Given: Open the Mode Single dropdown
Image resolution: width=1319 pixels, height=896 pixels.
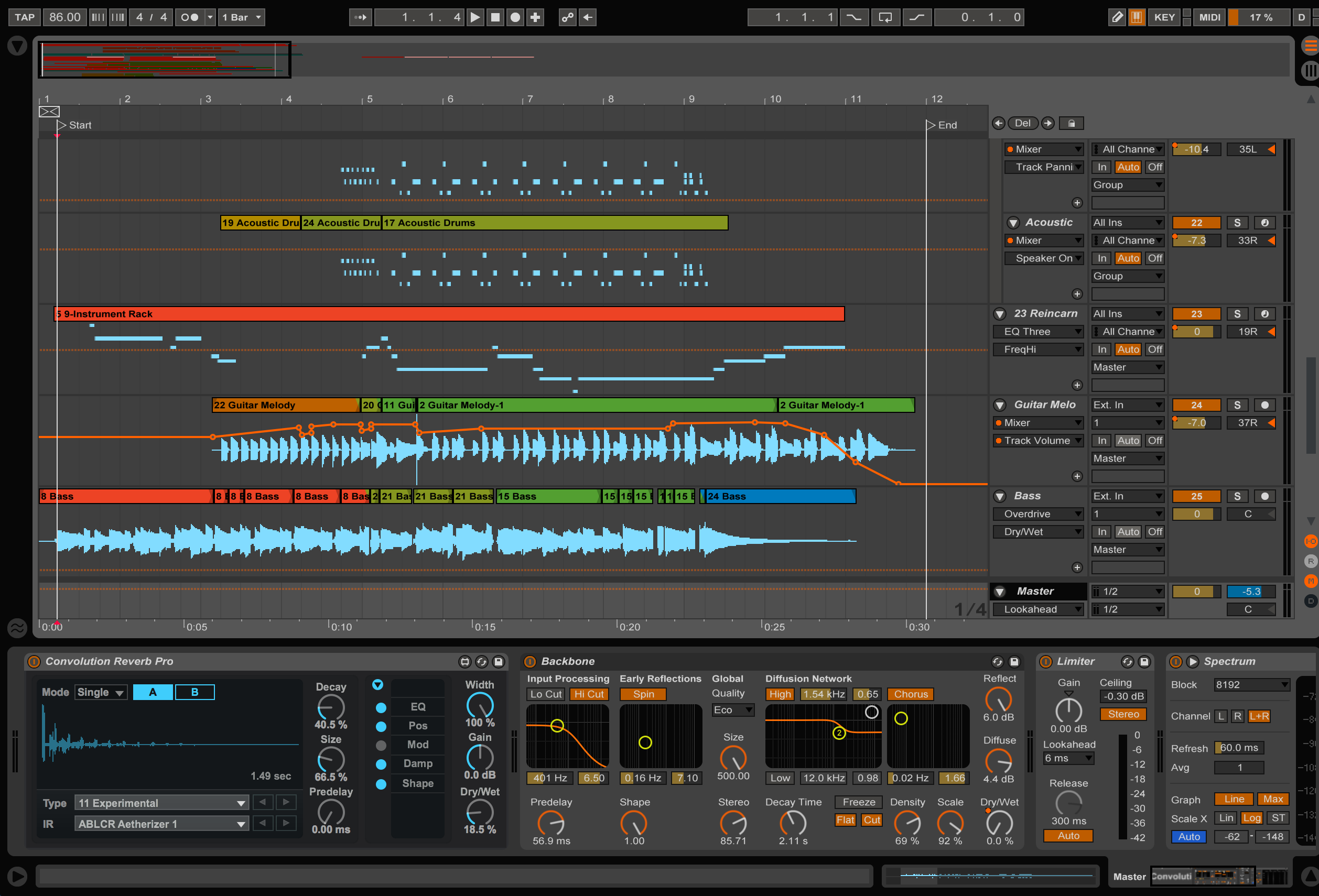Looking at the screenshot, I should (x=101, y=692).
